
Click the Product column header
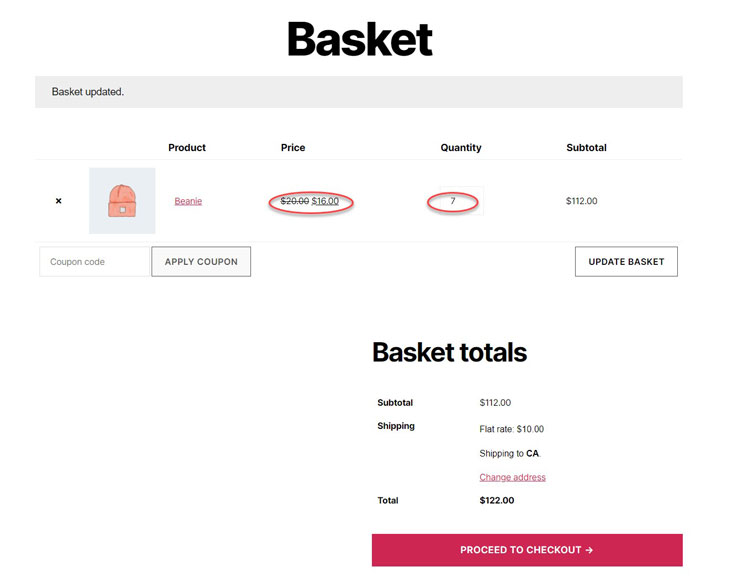[187, 148]
